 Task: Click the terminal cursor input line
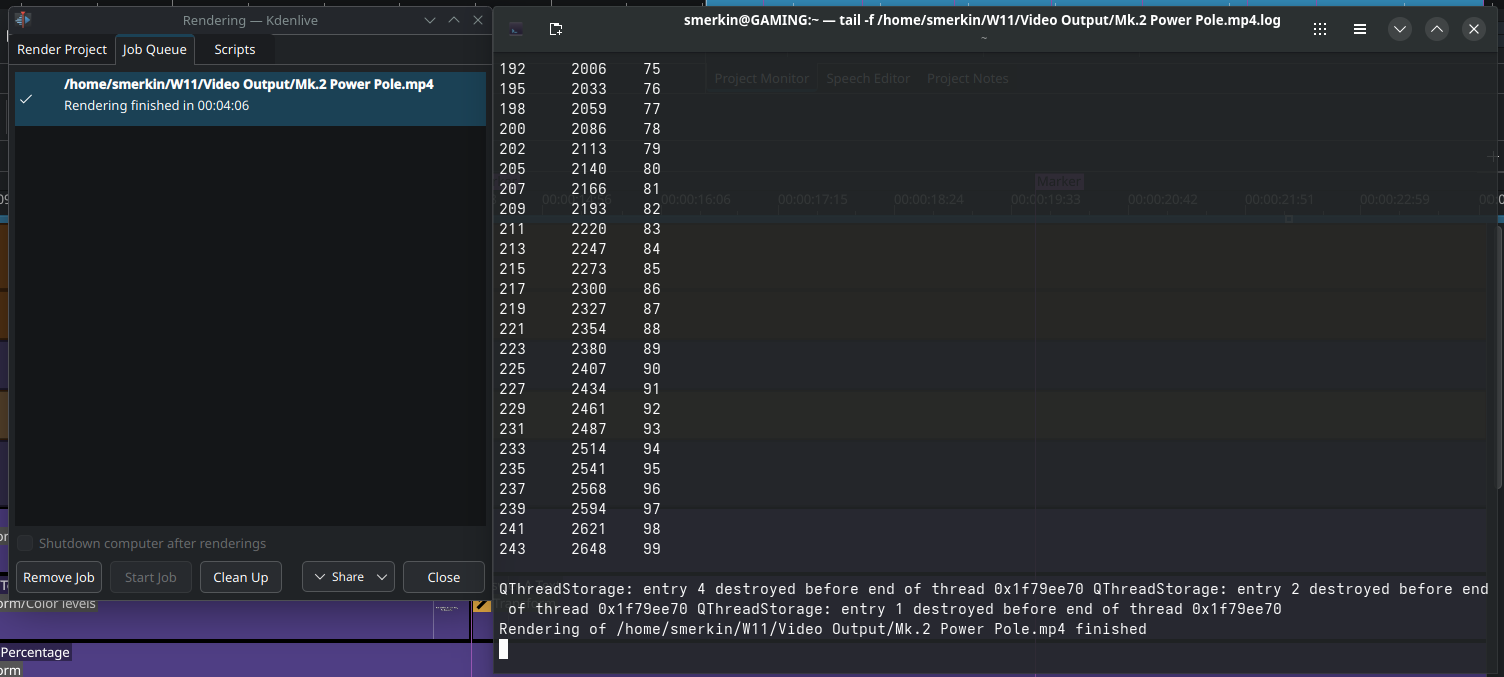coord(504,650)
